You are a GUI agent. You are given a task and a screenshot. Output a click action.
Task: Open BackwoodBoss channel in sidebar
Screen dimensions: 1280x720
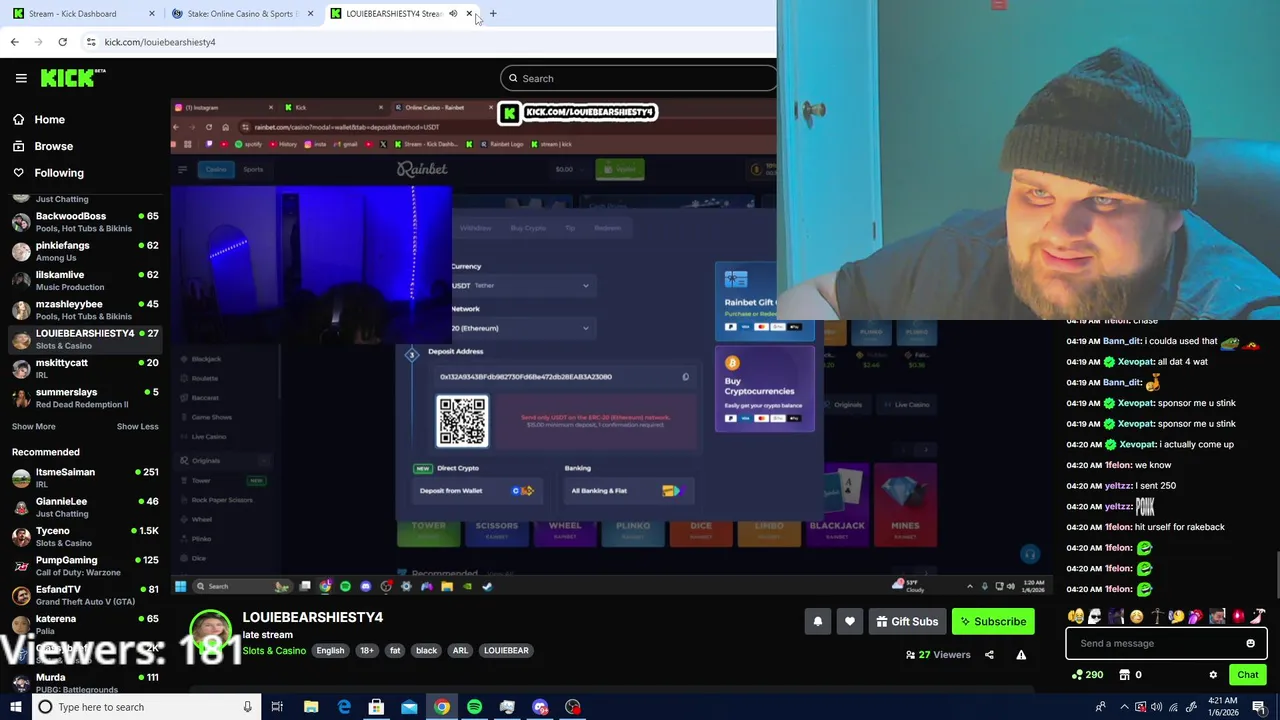(84, 221)
